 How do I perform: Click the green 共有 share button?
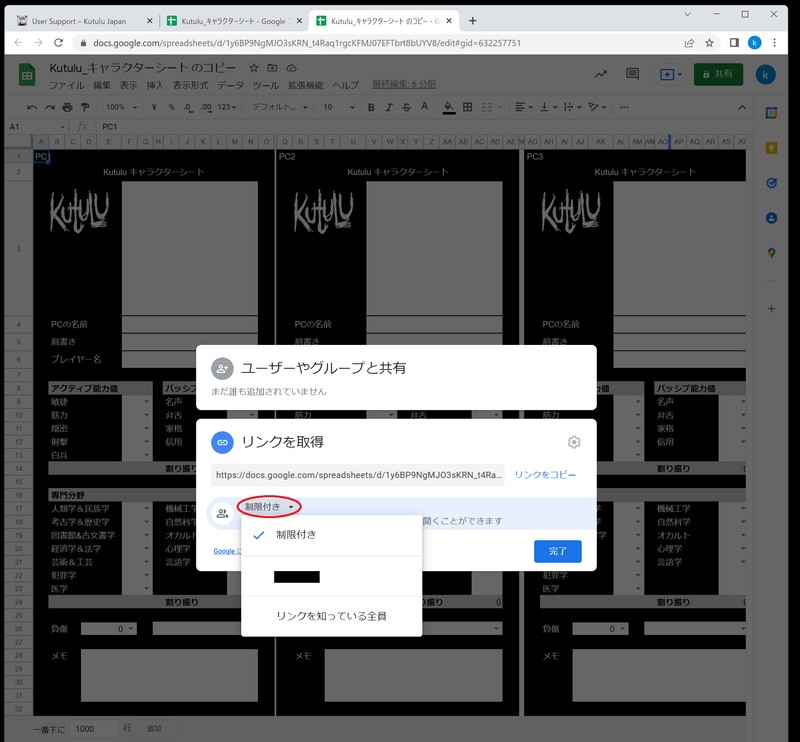pos(718,75)
